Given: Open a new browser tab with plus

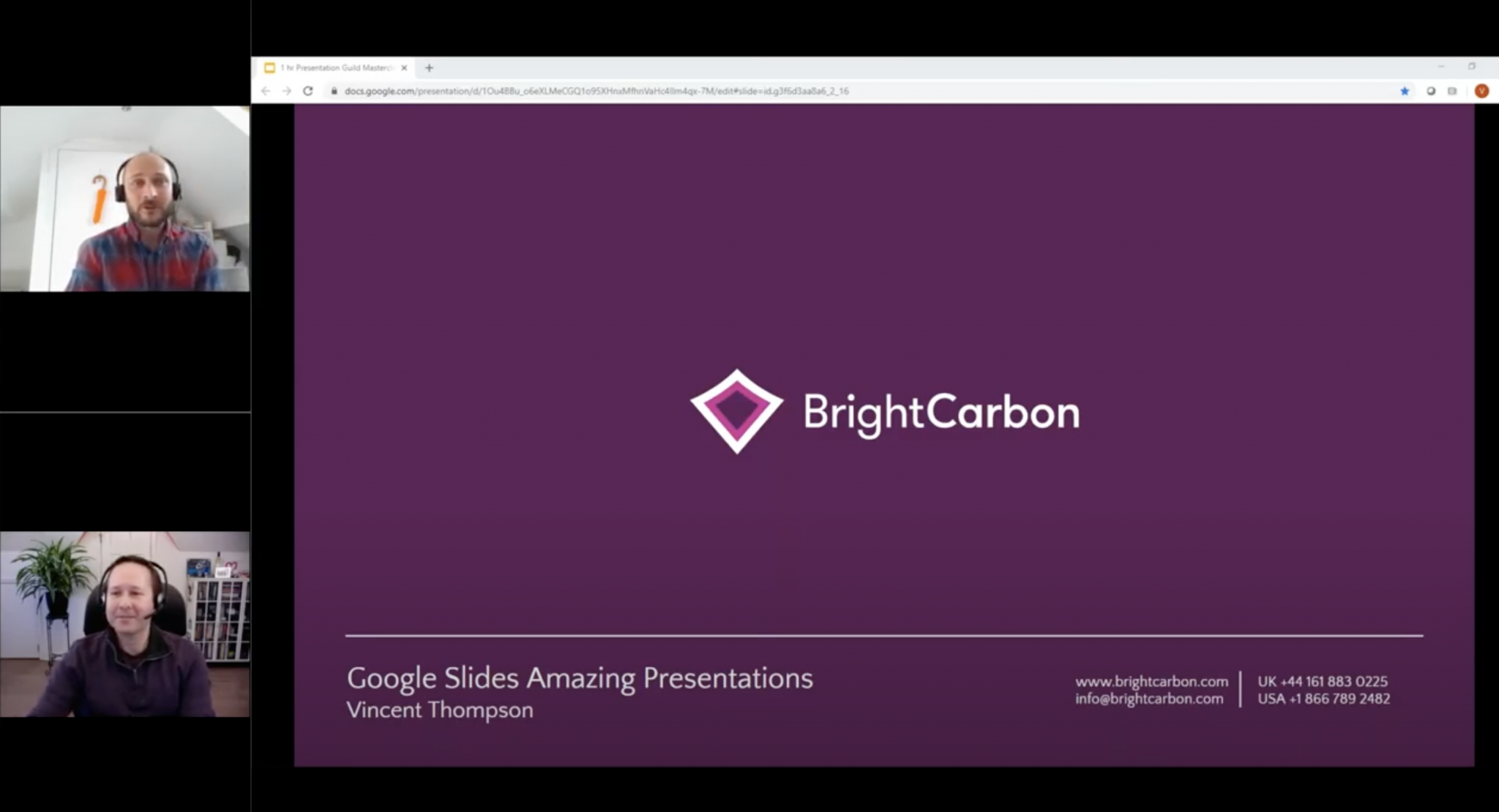Looking at the screenshot, I should [430, 68].
